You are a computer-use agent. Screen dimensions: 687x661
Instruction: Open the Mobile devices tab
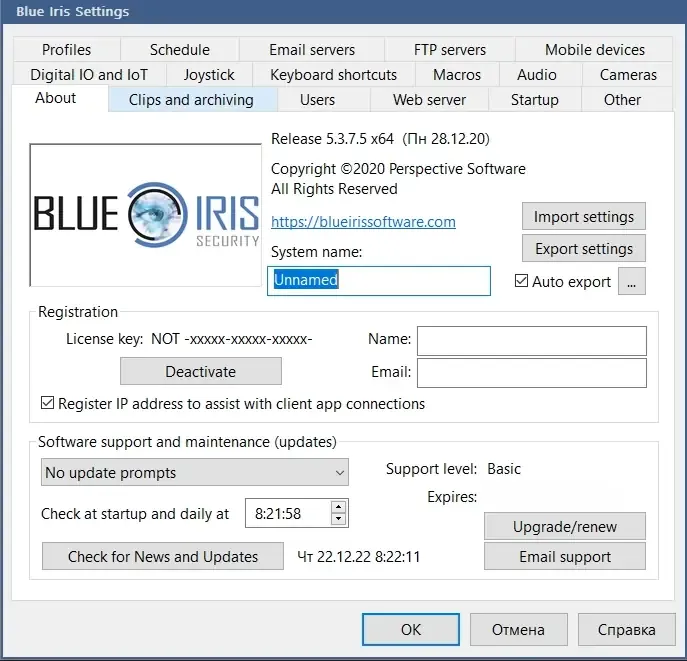tap(595, 49)
